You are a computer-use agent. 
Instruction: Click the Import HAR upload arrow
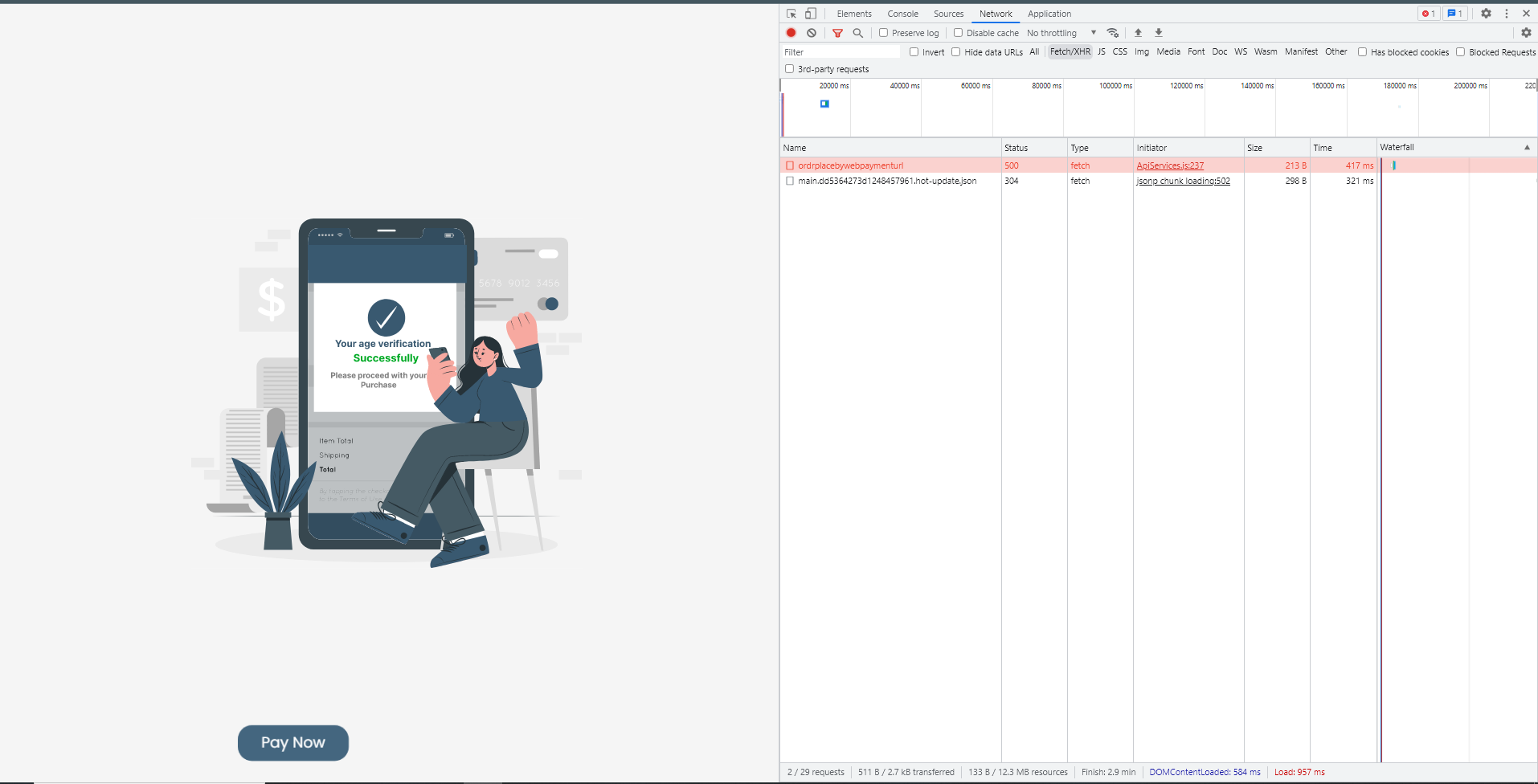pos(1138,33)
